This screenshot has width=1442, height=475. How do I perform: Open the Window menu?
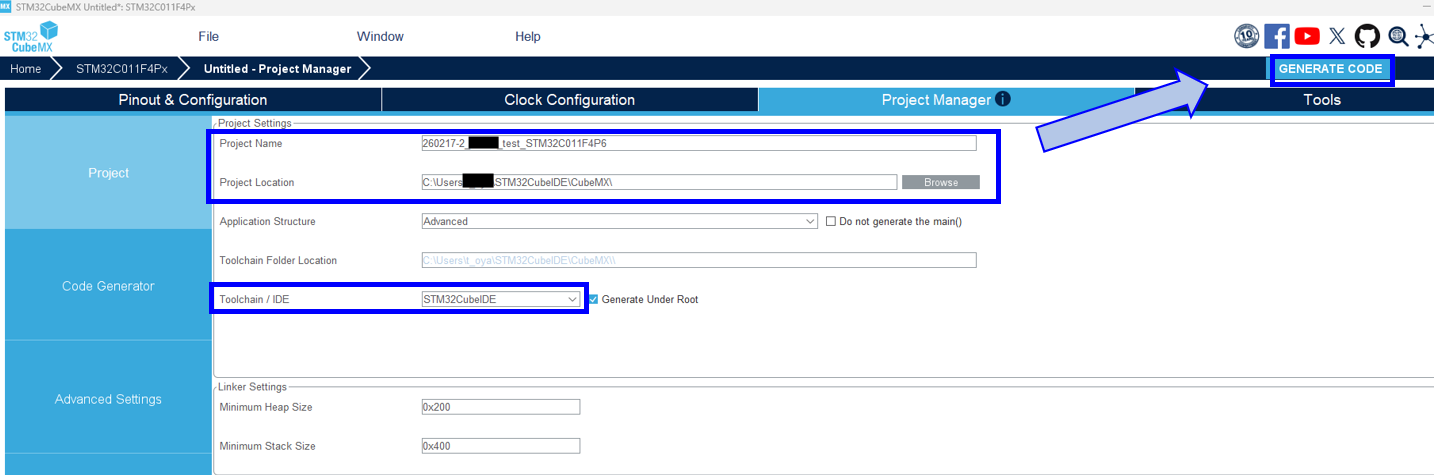click(380, 36)
